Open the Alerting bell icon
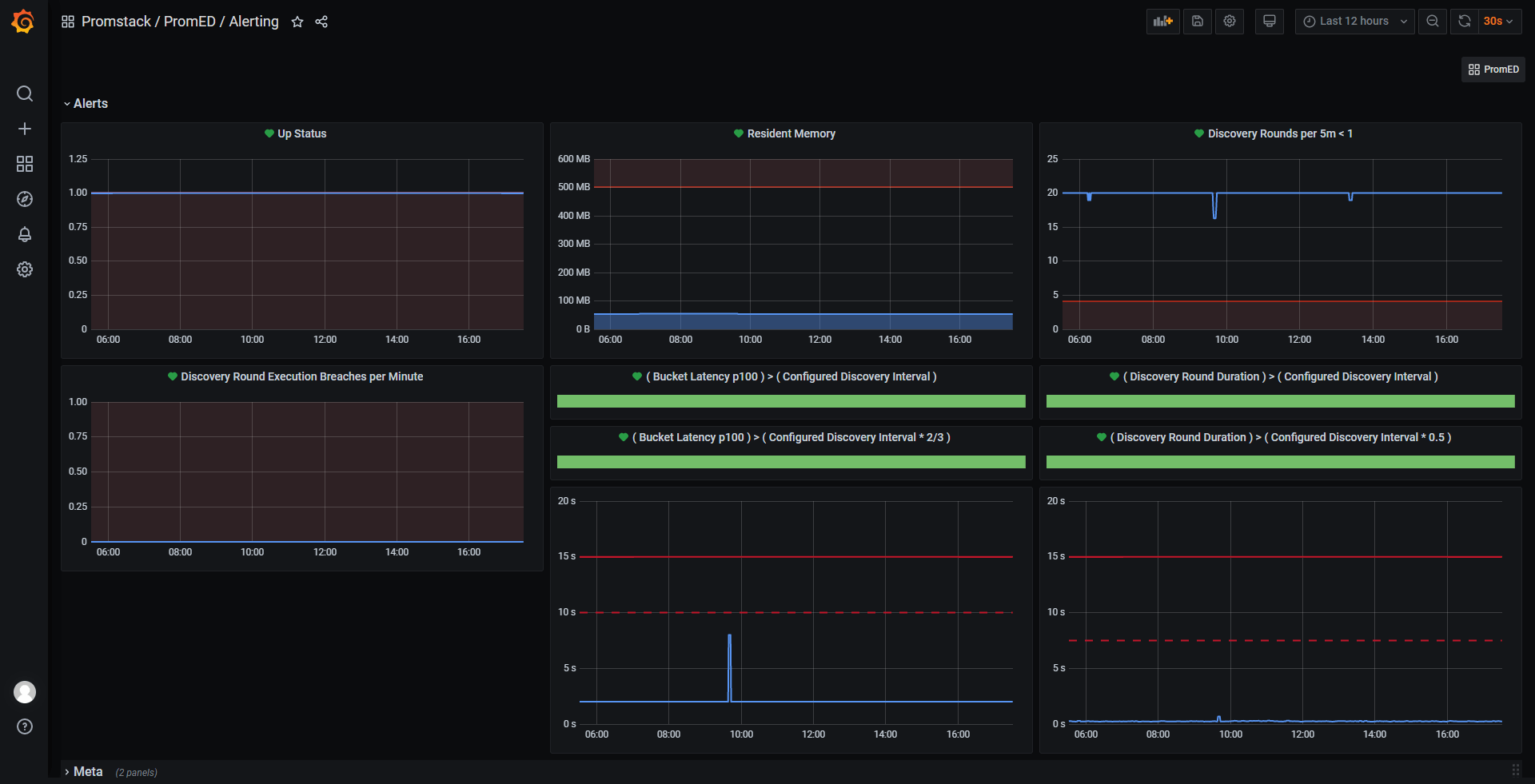 pyautogui.click(x=24, y=234)
